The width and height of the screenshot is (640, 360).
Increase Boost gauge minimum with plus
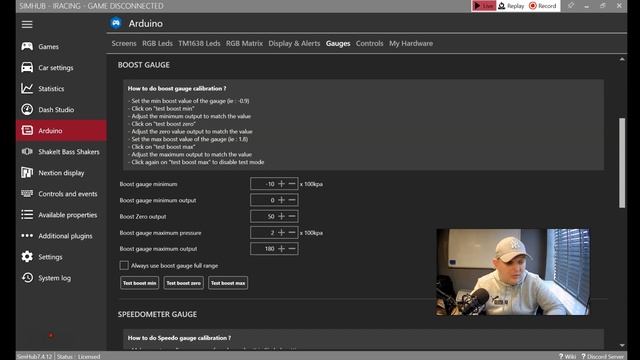coord(281,184)
